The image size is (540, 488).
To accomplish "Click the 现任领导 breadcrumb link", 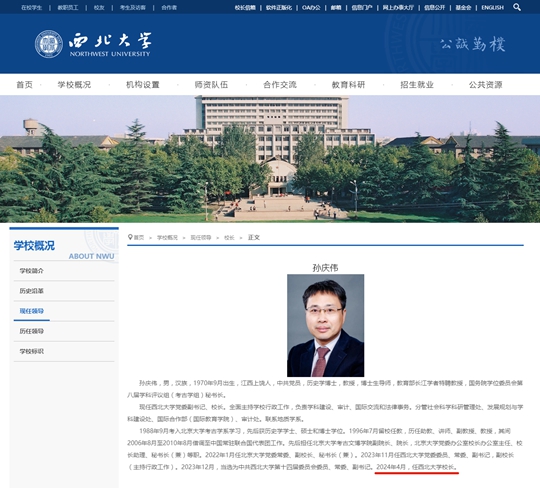I will pos(201,237).
